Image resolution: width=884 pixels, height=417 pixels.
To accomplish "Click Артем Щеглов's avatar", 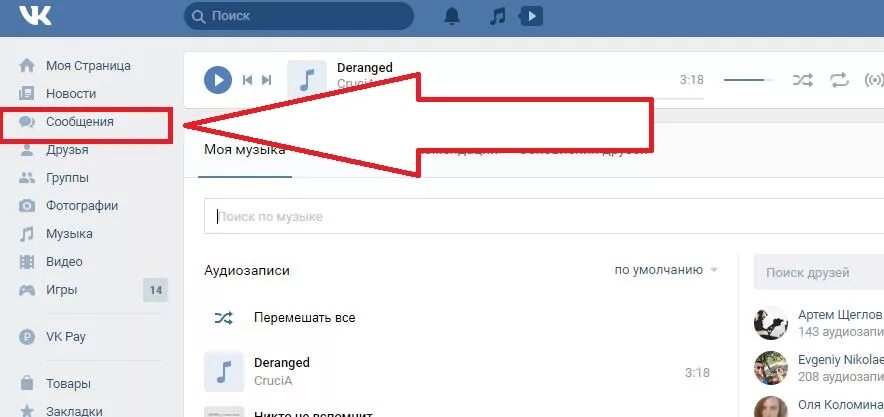I will point(771,323).
